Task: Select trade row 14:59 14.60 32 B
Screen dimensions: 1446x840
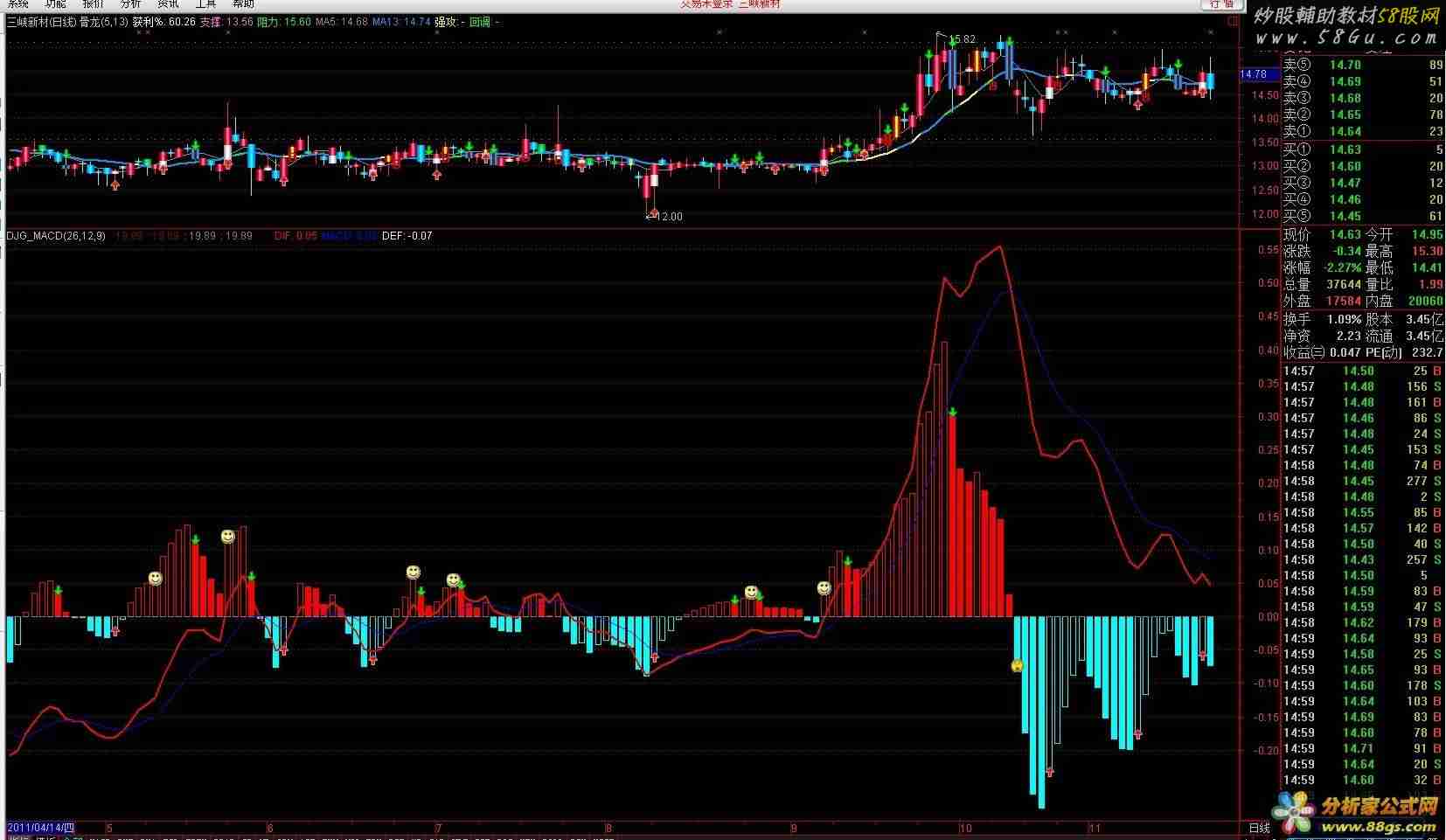Action: click(1363, 780)
